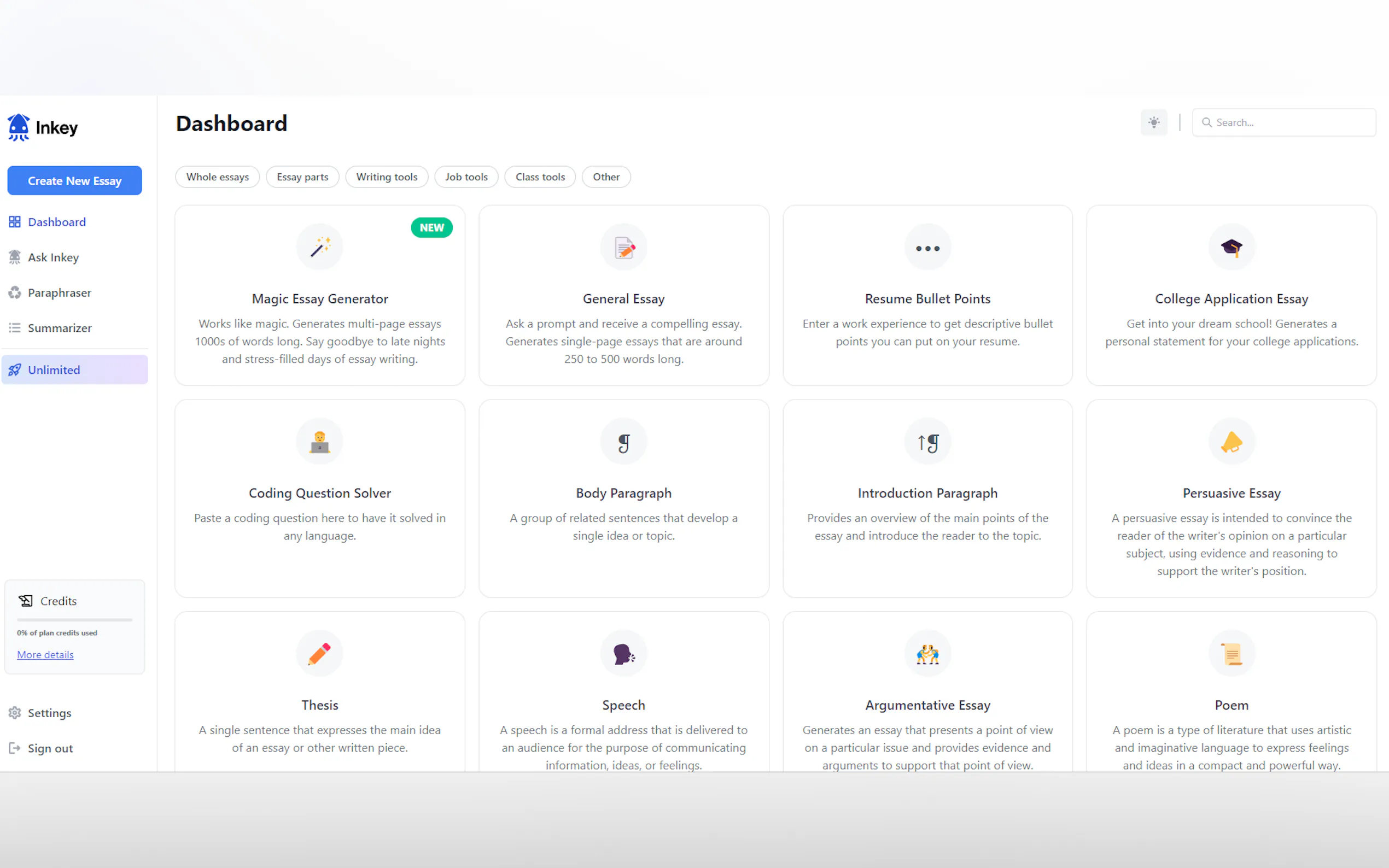This screenshot has height=868, width=1389.
Task: Toggle the light theme bulb icon
Action: click(x=1153, y=122)
